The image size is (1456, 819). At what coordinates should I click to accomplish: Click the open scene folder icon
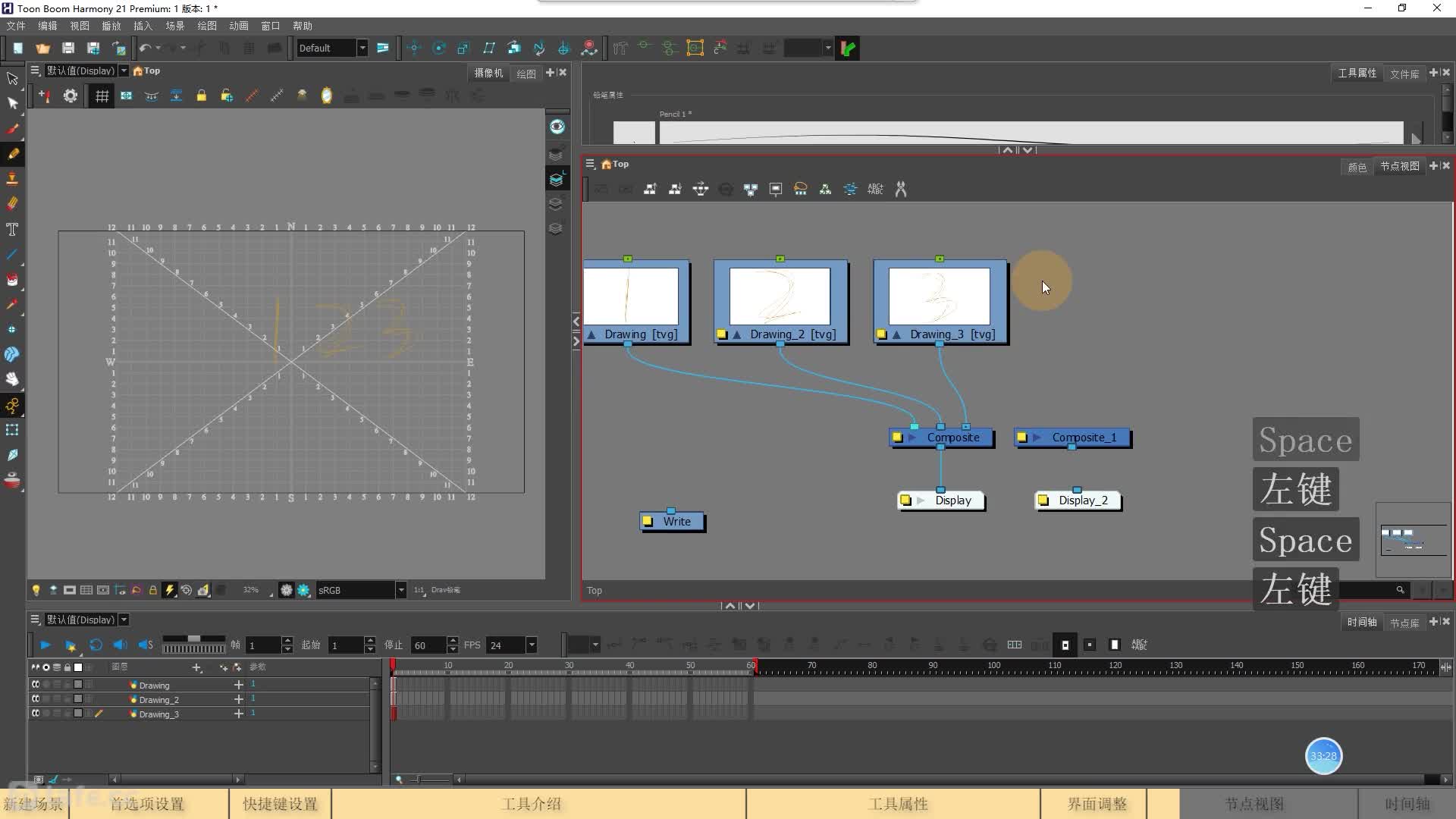point(42,48)
